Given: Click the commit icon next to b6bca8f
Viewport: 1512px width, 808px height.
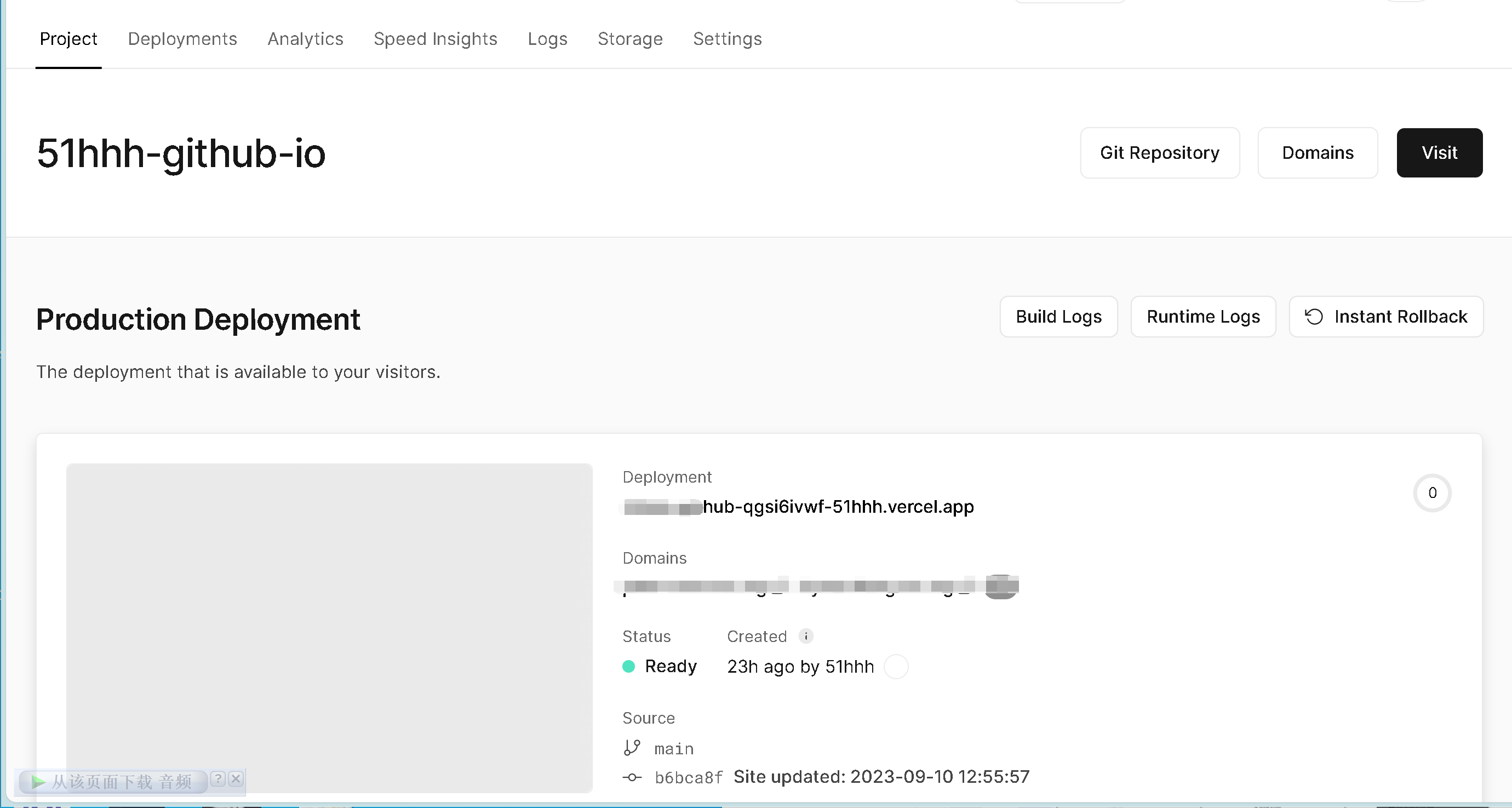Looking at the screenshot, I should coord(632,777).
